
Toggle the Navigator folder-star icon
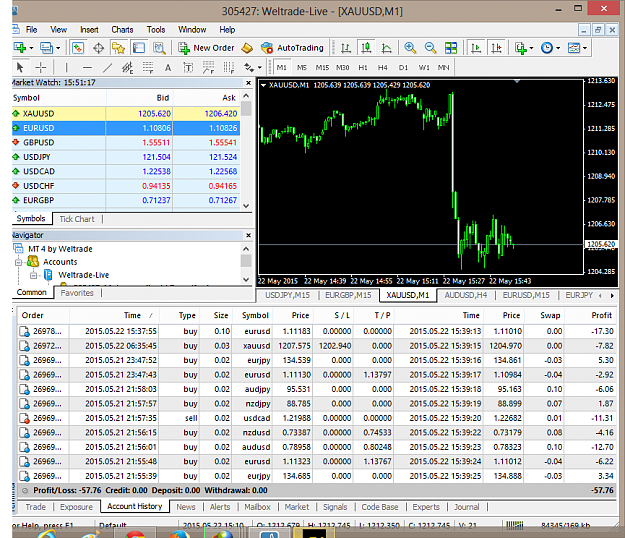118,48
